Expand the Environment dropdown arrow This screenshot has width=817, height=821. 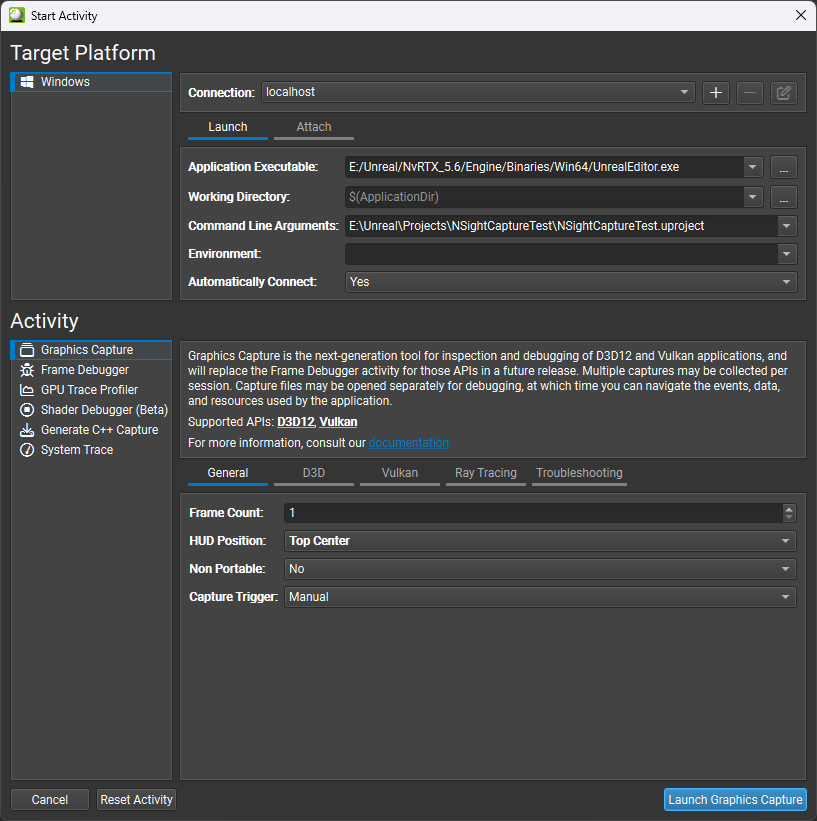[787, 254]
